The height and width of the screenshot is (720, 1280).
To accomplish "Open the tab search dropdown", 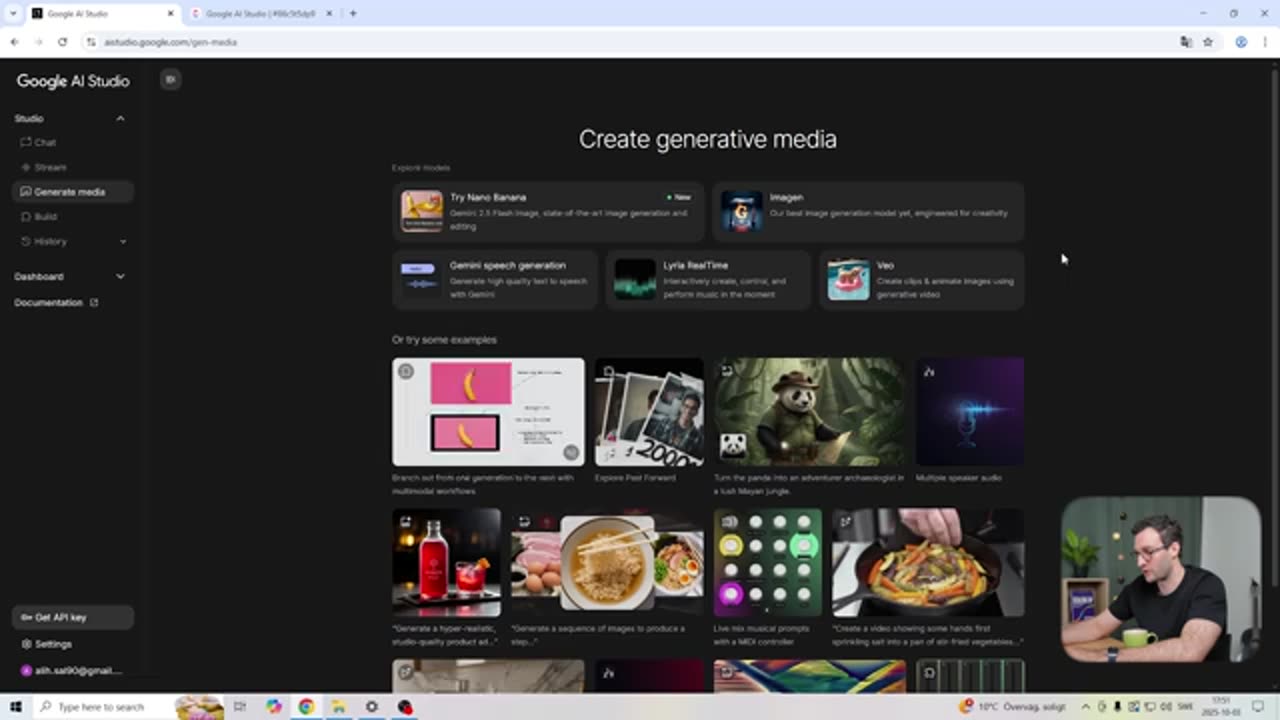I will coord(12,14).
